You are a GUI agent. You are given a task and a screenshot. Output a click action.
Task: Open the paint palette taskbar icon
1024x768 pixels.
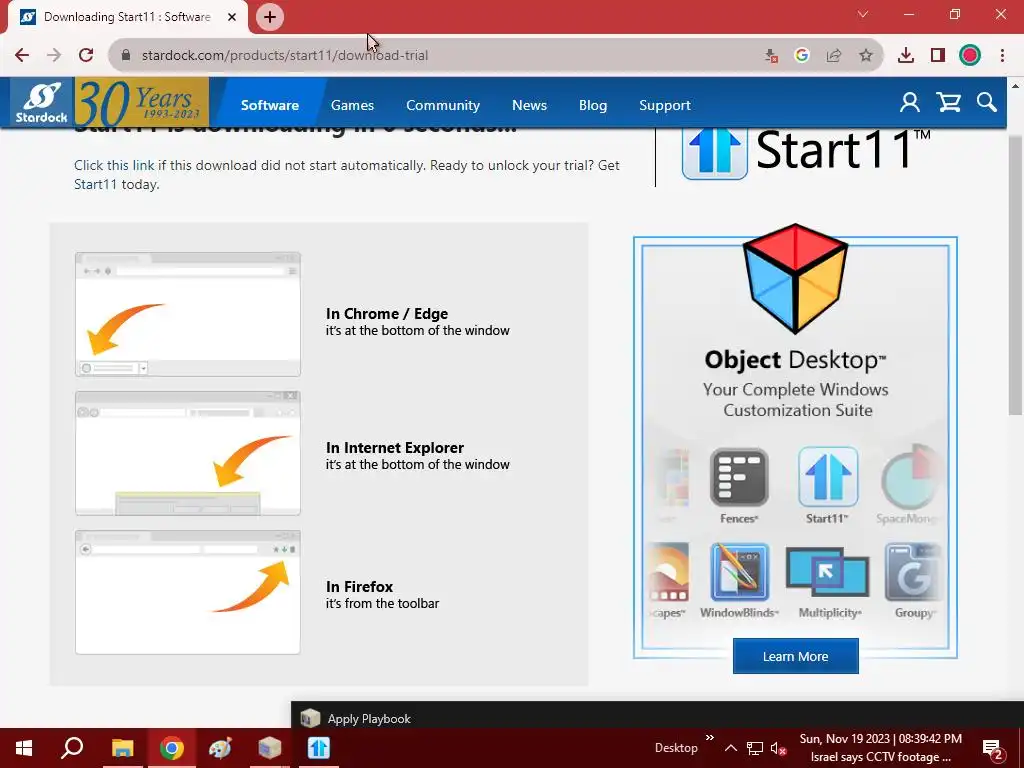pyautogui.click(x=220, y=748)
